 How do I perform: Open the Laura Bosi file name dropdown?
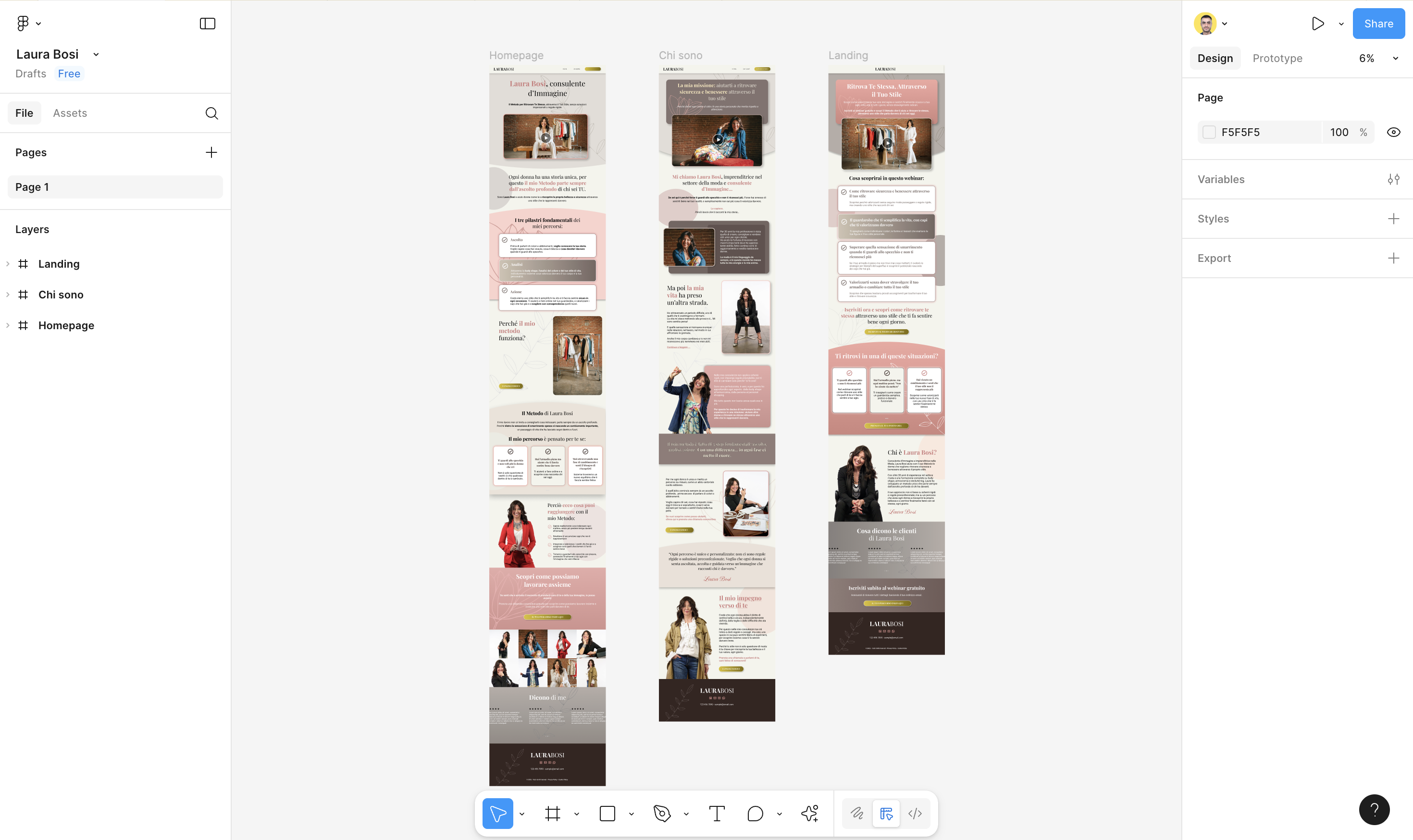point(96,54)
